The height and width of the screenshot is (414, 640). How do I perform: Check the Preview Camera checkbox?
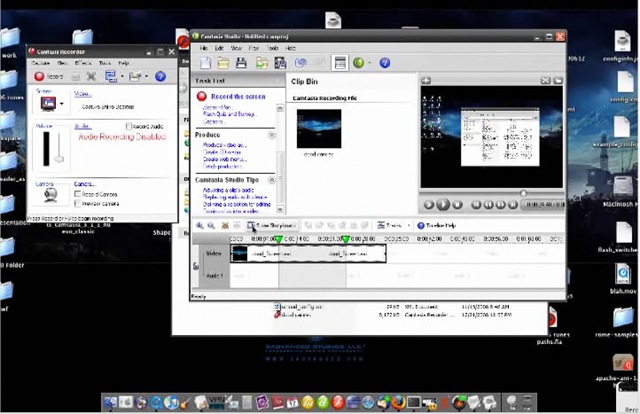tap(78, 203)
